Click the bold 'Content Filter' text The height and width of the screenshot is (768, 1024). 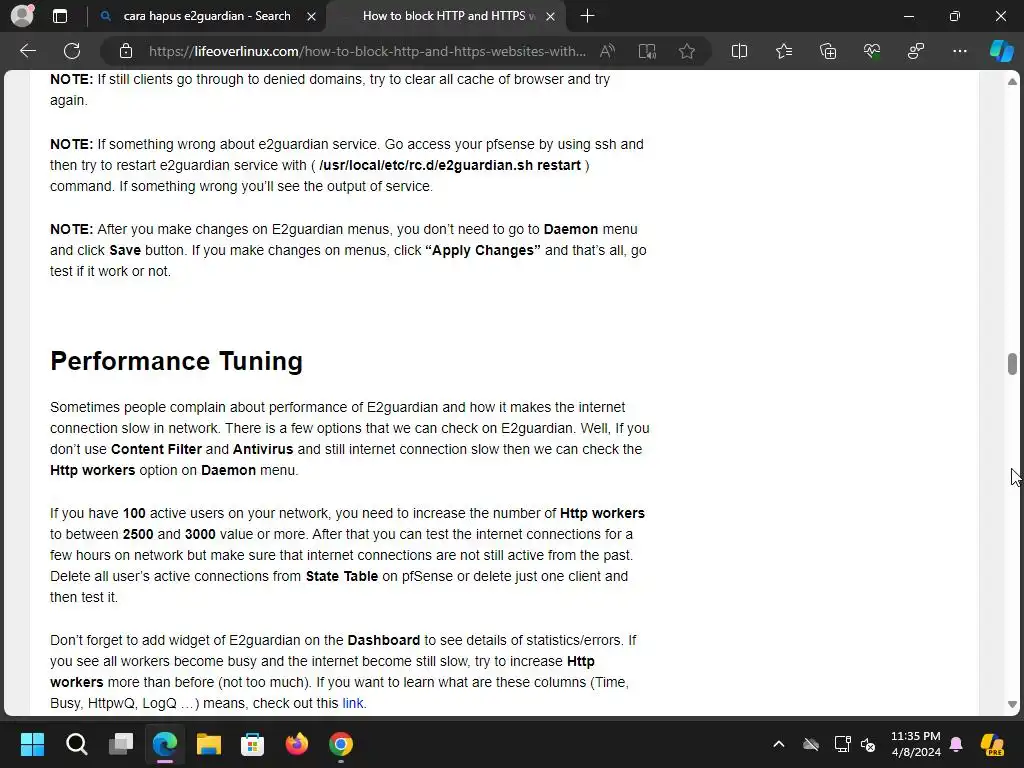[x=156, y=449]
